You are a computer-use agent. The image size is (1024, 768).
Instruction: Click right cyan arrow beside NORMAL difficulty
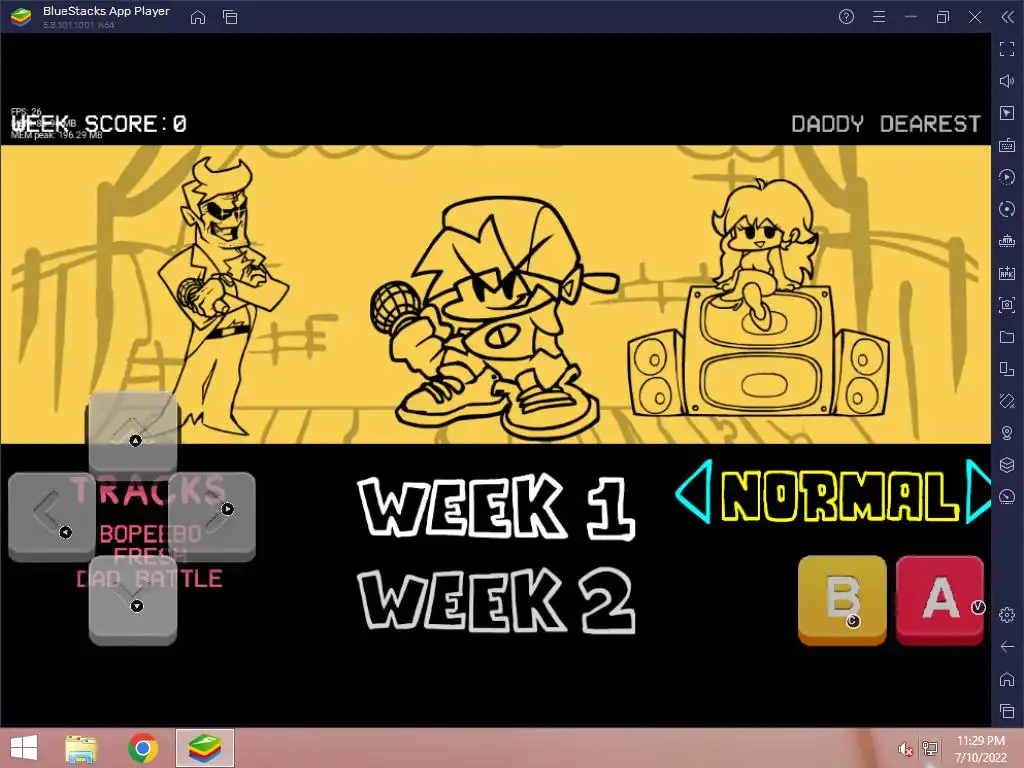[x=978, y=492]
